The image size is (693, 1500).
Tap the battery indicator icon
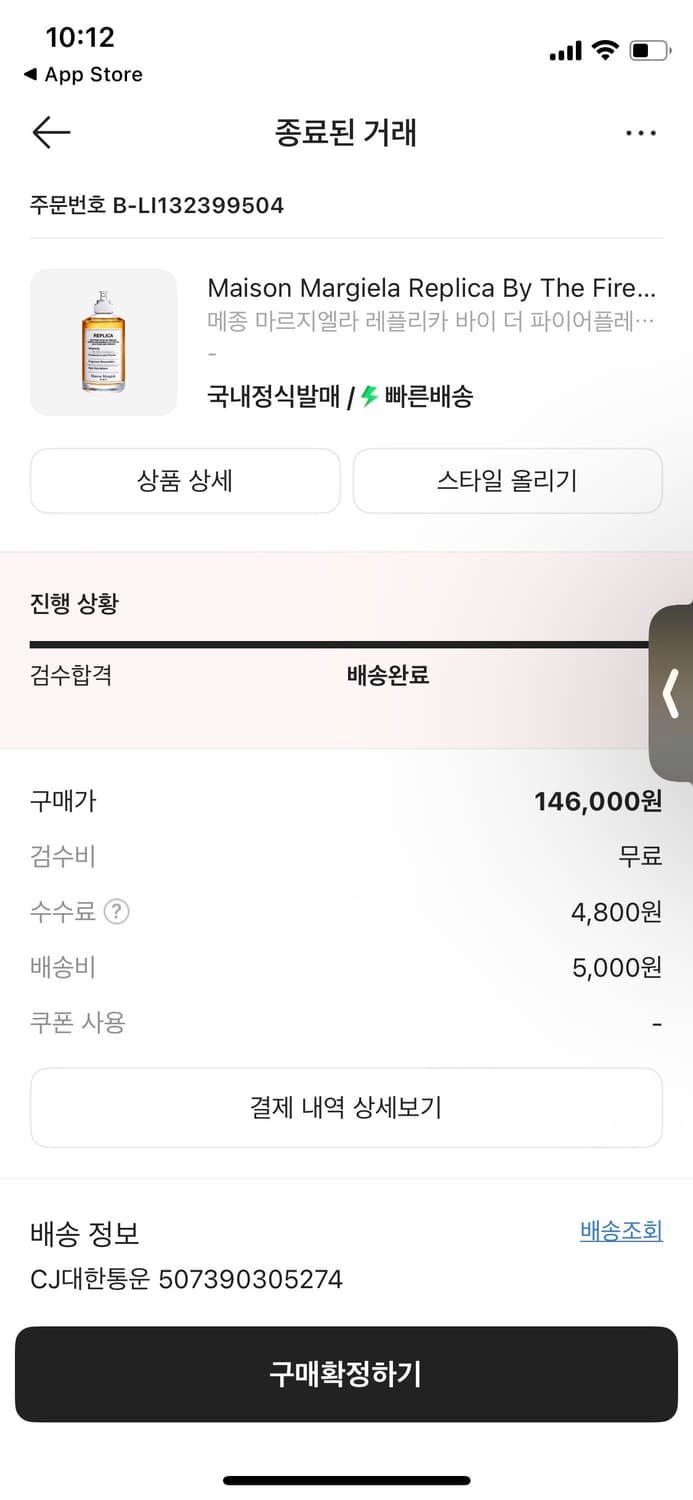pyautogui.click(x=650, y=48)
